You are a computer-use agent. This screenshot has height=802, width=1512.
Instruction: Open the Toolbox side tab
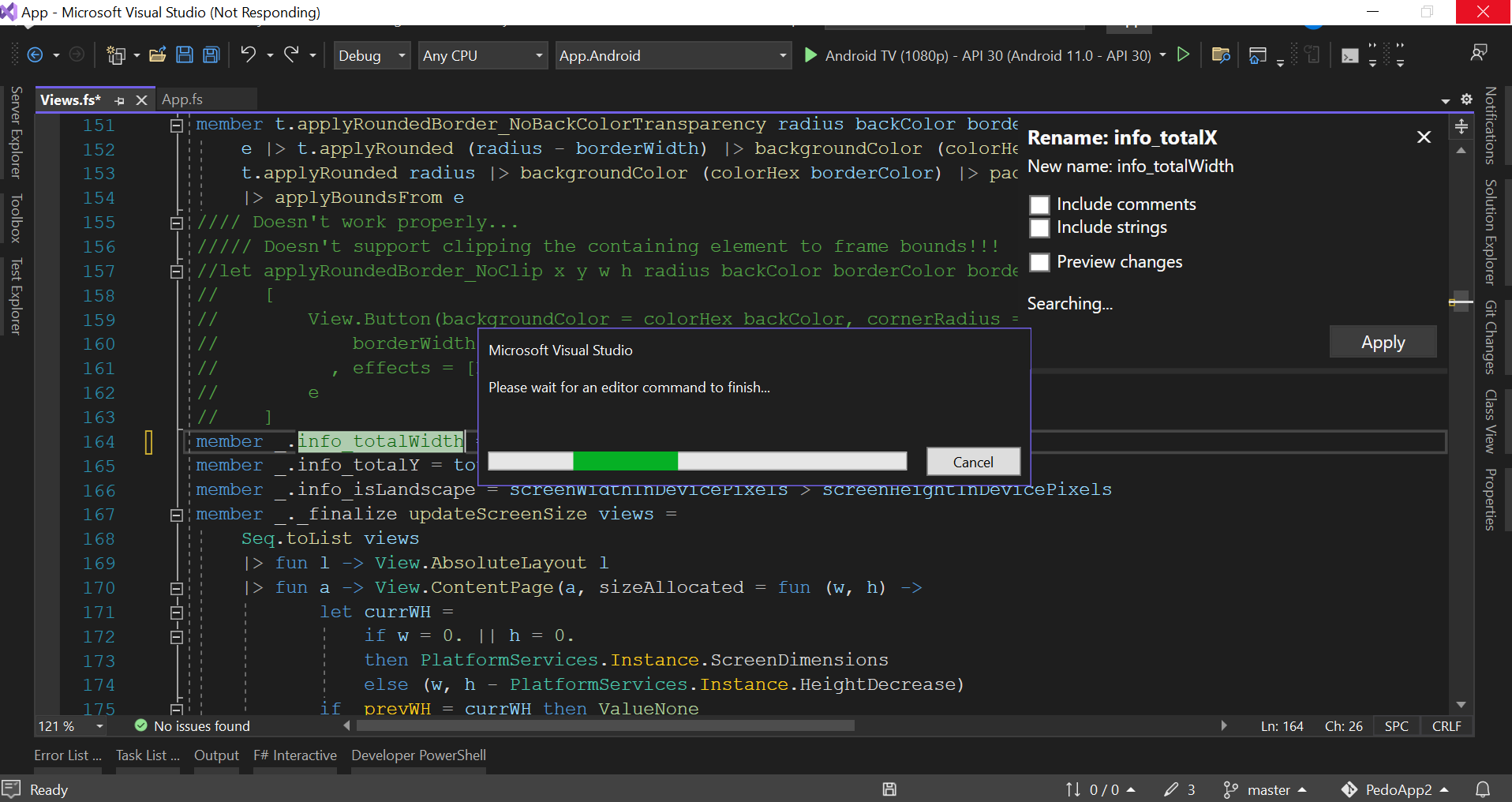click(x=16, y=218)
